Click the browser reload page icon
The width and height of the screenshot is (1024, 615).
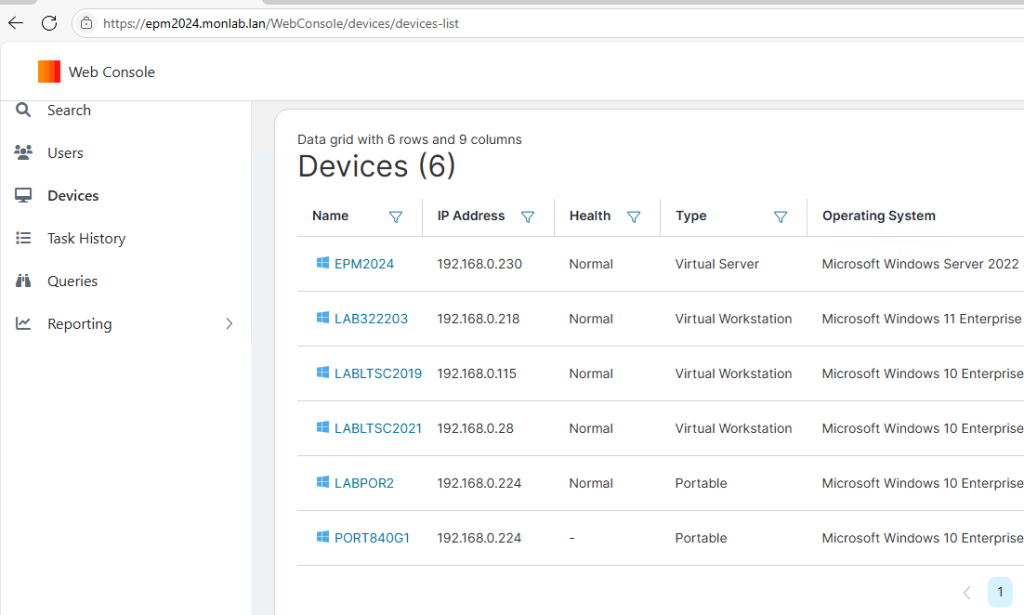(x=49, y=23)
